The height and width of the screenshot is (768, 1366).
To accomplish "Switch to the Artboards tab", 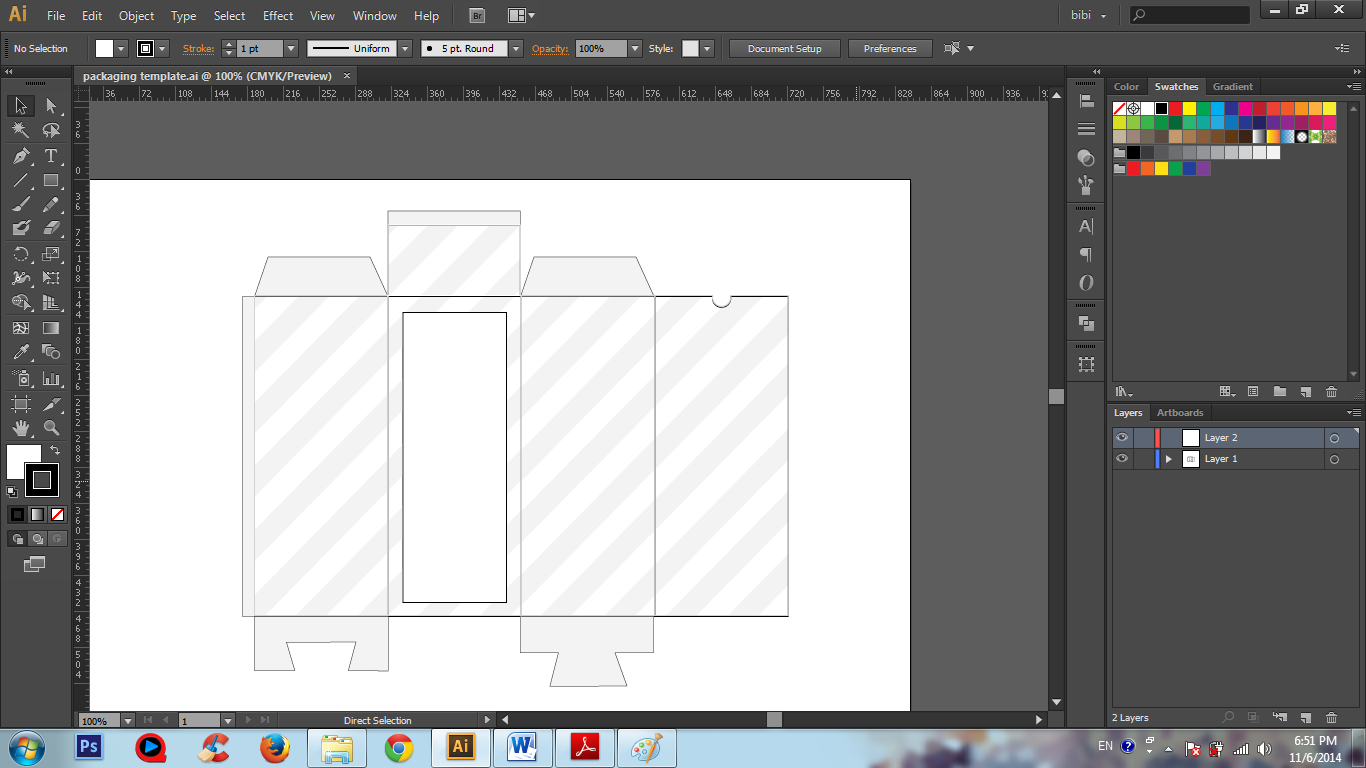I will (1180, 413).
